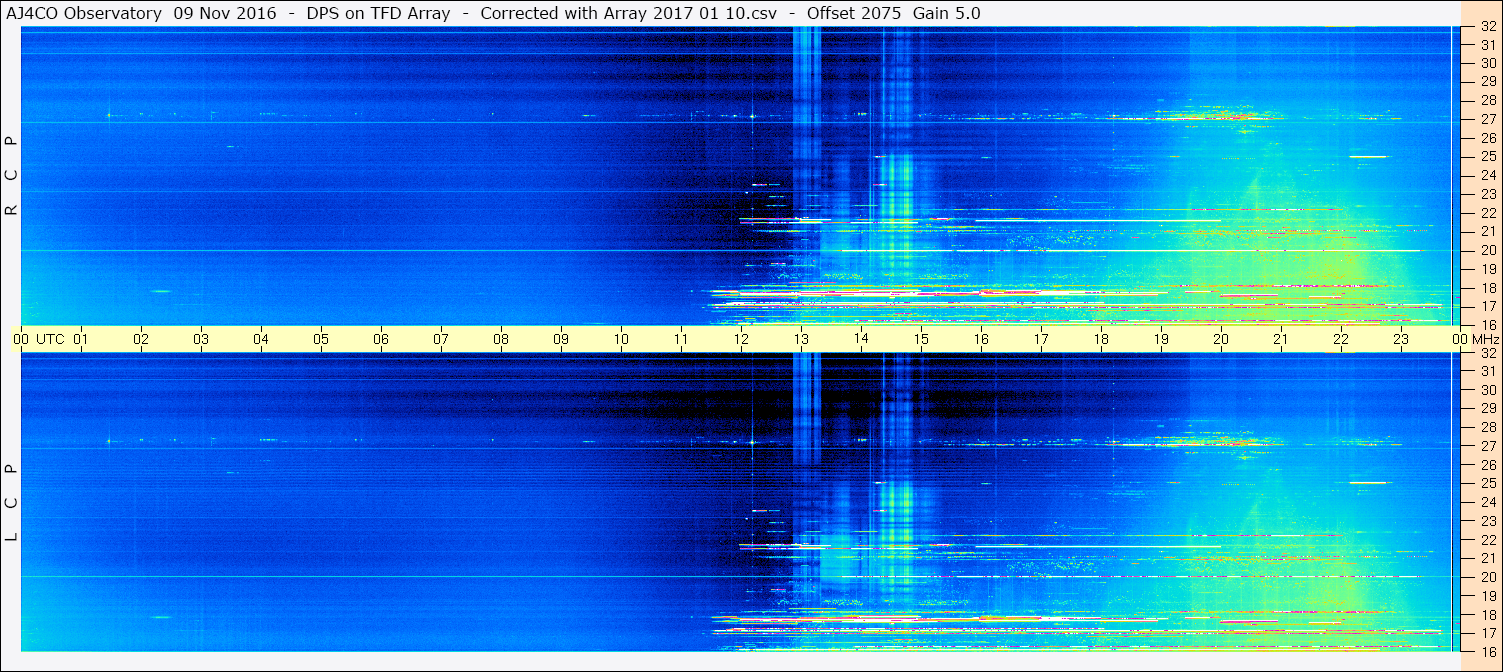Image resolution: width=1503 pixels, height=672 pixels.
Task: Click the 32 MHz label on the RCP scale
Action: (1487, 27)
